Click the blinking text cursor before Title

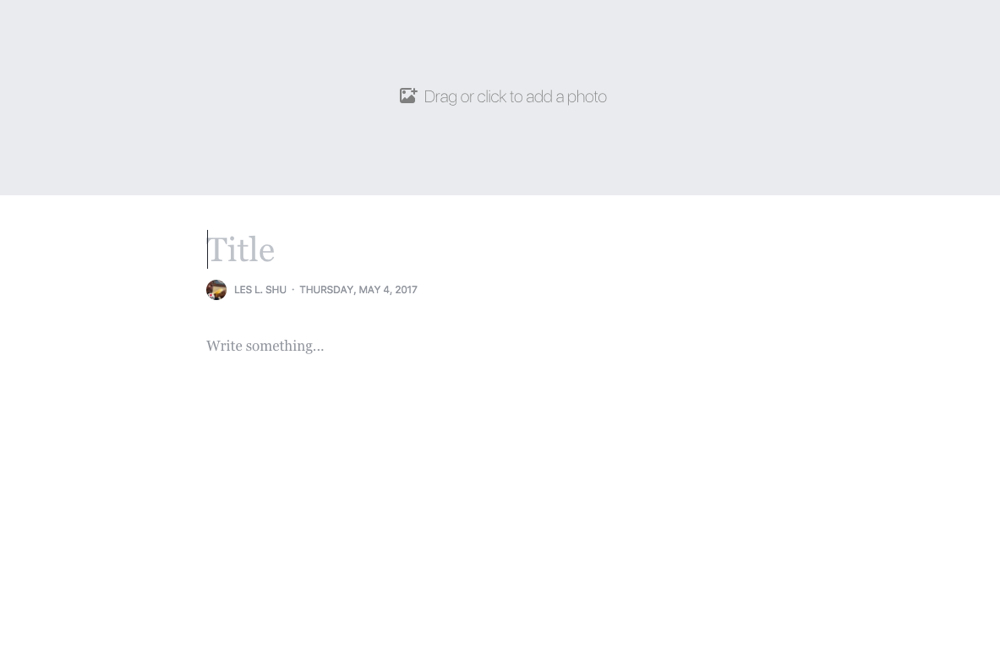(x=207, y=249)
